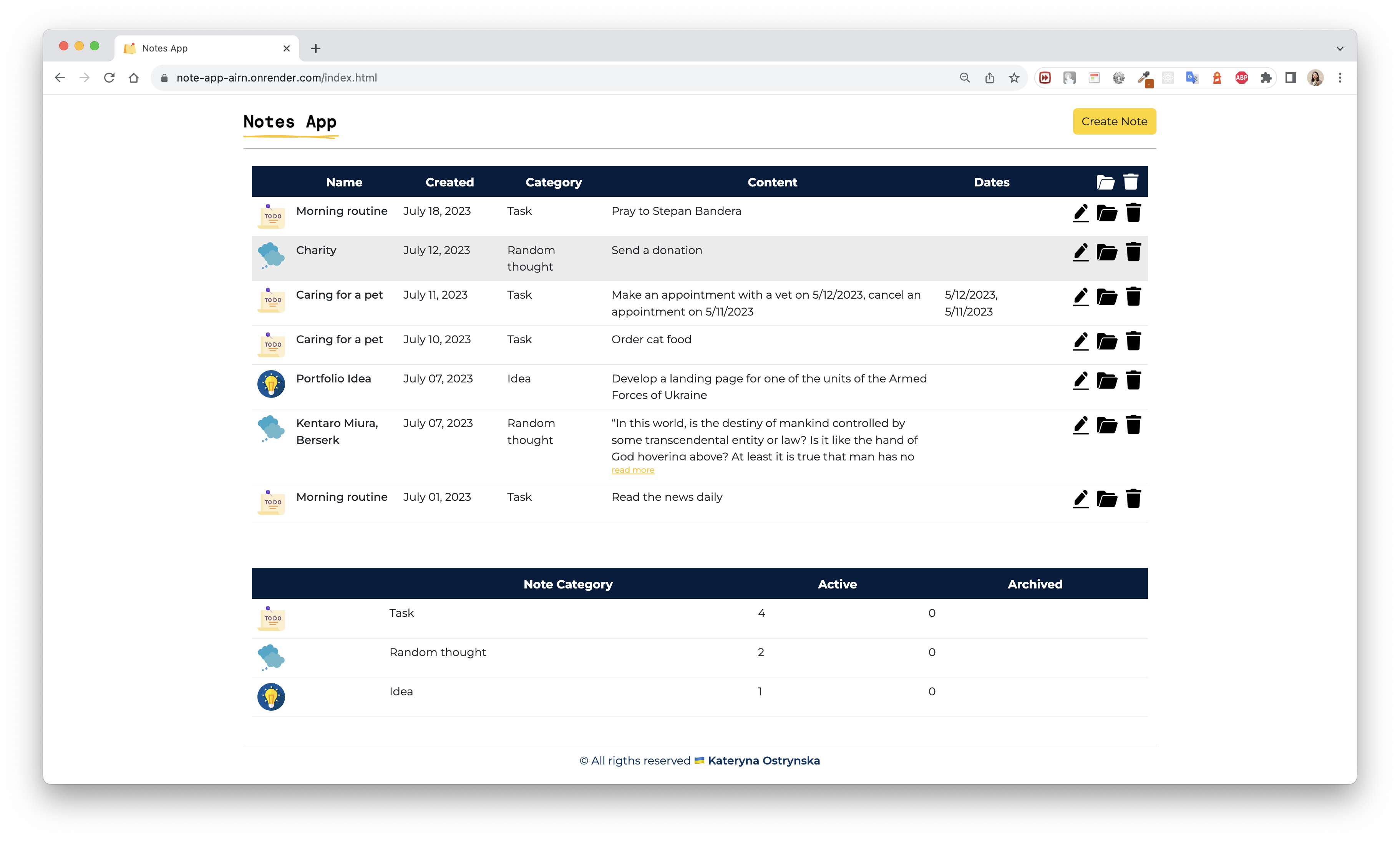
Task: Expand the Berserk quote with read more
Action: click(633, 470)
